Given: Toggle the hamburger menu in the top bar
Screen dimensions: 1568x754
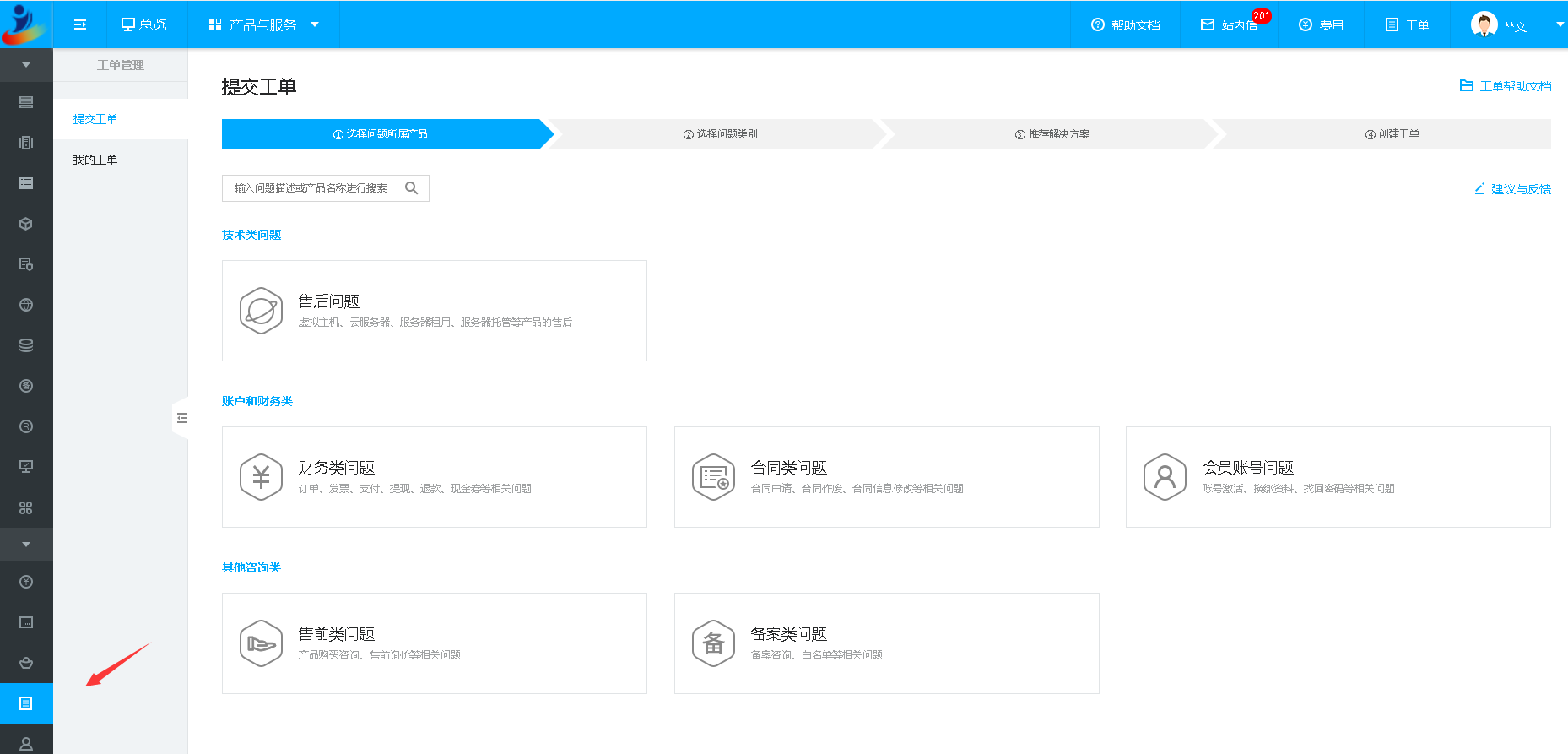Looking at the screenshot, I should (80, 24).
